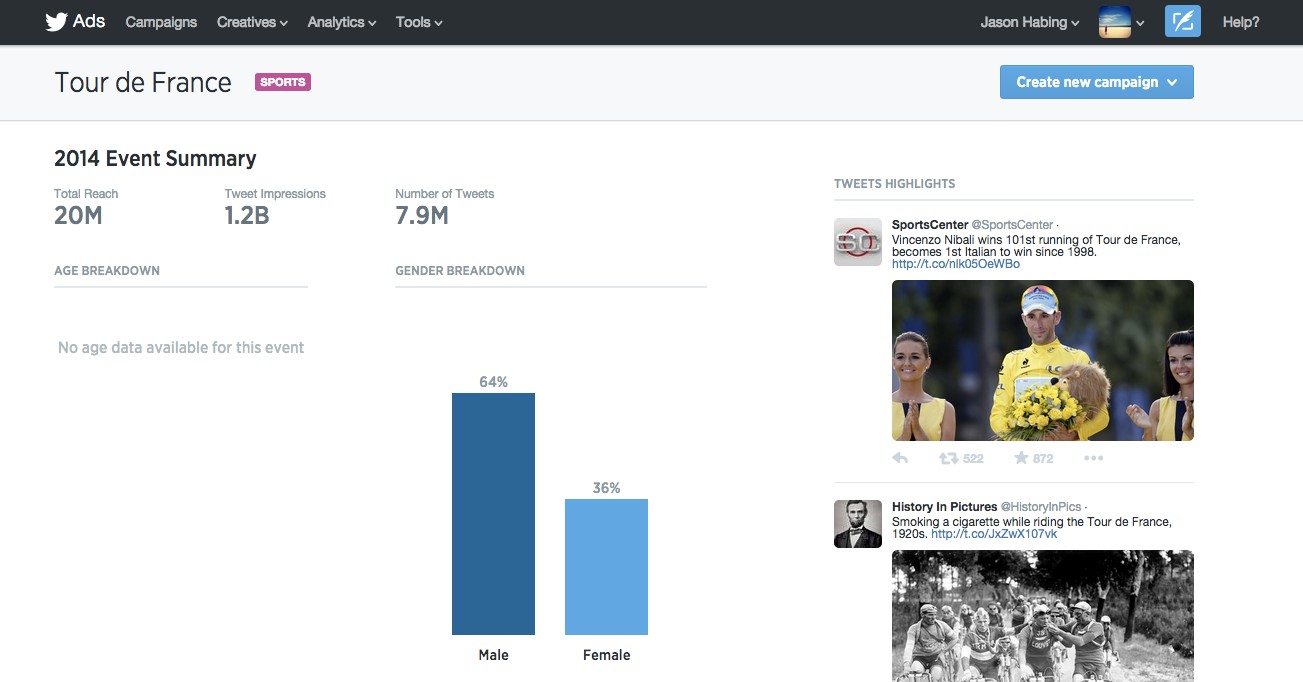Open the Tools menu
The image size is (1303, 682).
click(x=417, y=21)
